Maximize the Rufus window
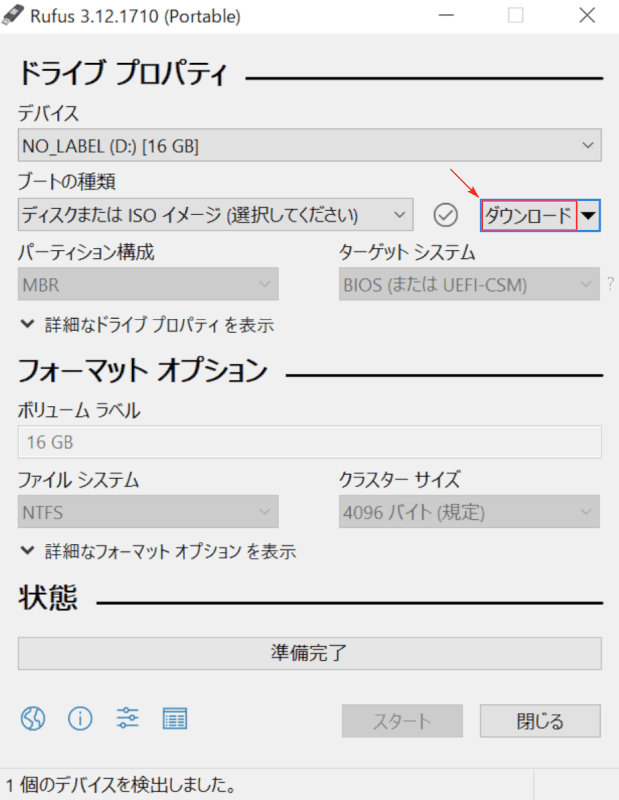Image resolution: width=619 pixels, height=800 pixels. (x=516, y=15)
